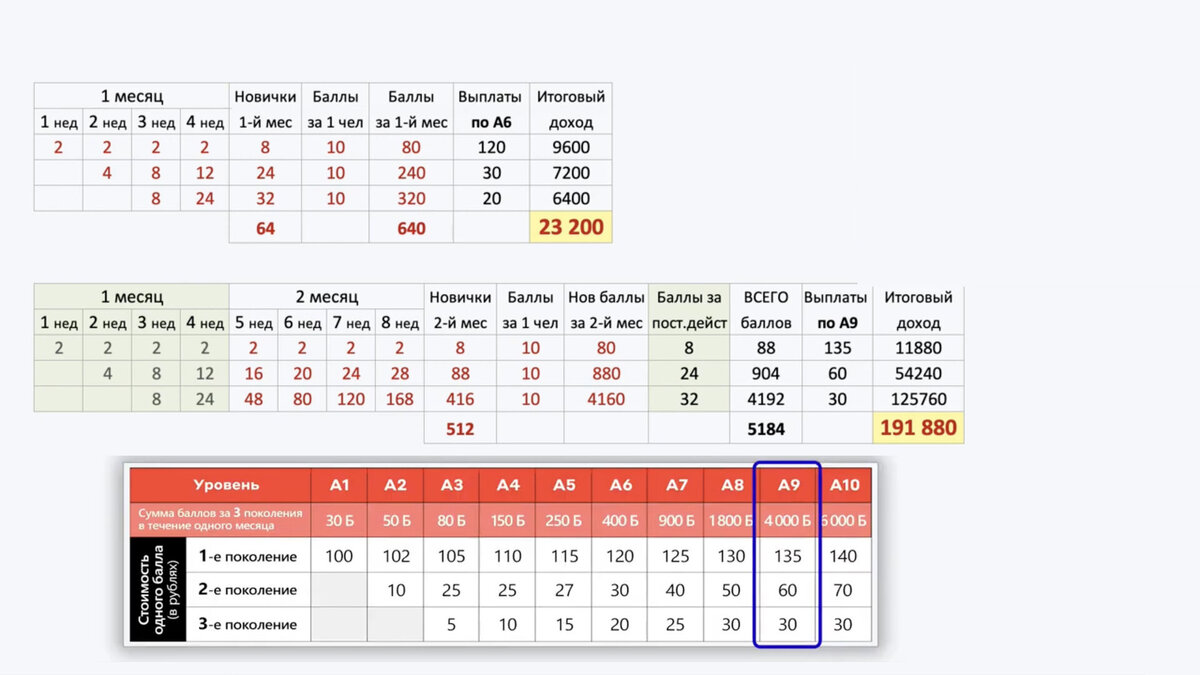The image size is (1200, 675).
Task: Click the new points cell 4160
Action: (605, 399)
